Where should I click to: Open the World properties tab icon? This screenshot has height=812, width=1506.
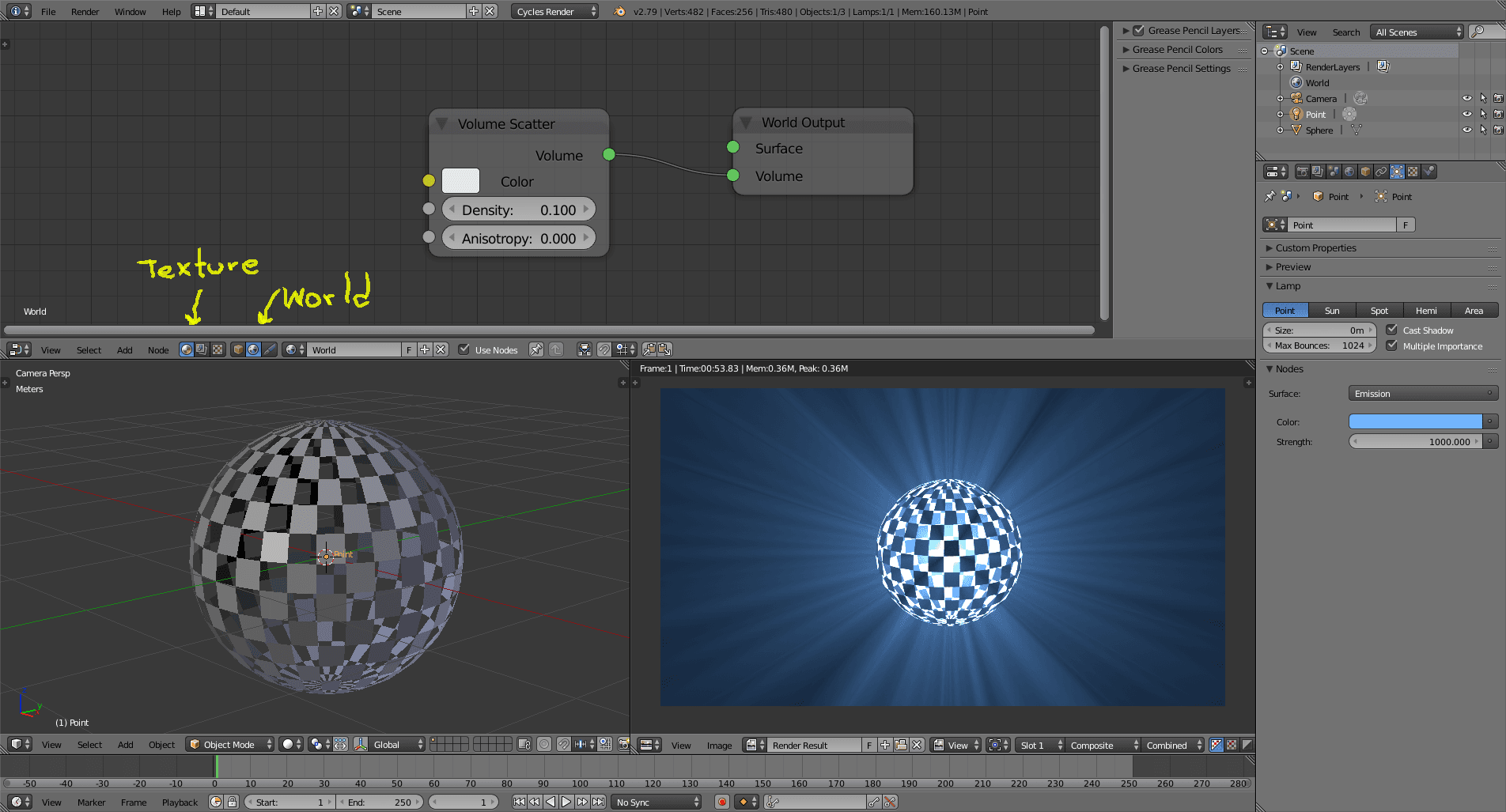tap(1349, 172)
